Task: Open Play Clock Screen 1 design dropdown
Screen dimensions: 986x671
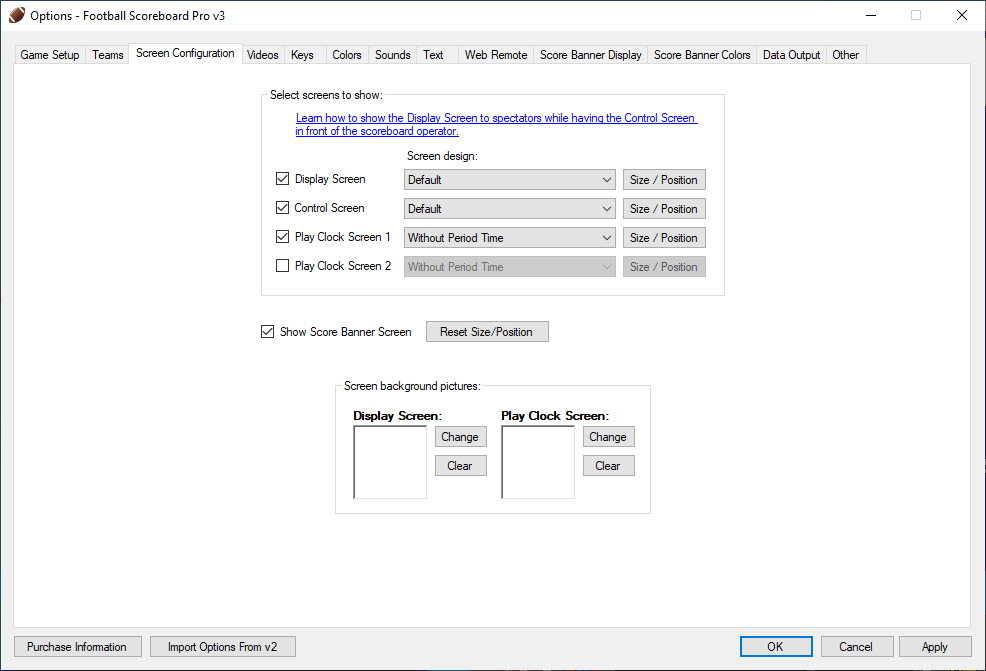Action: 510,238
